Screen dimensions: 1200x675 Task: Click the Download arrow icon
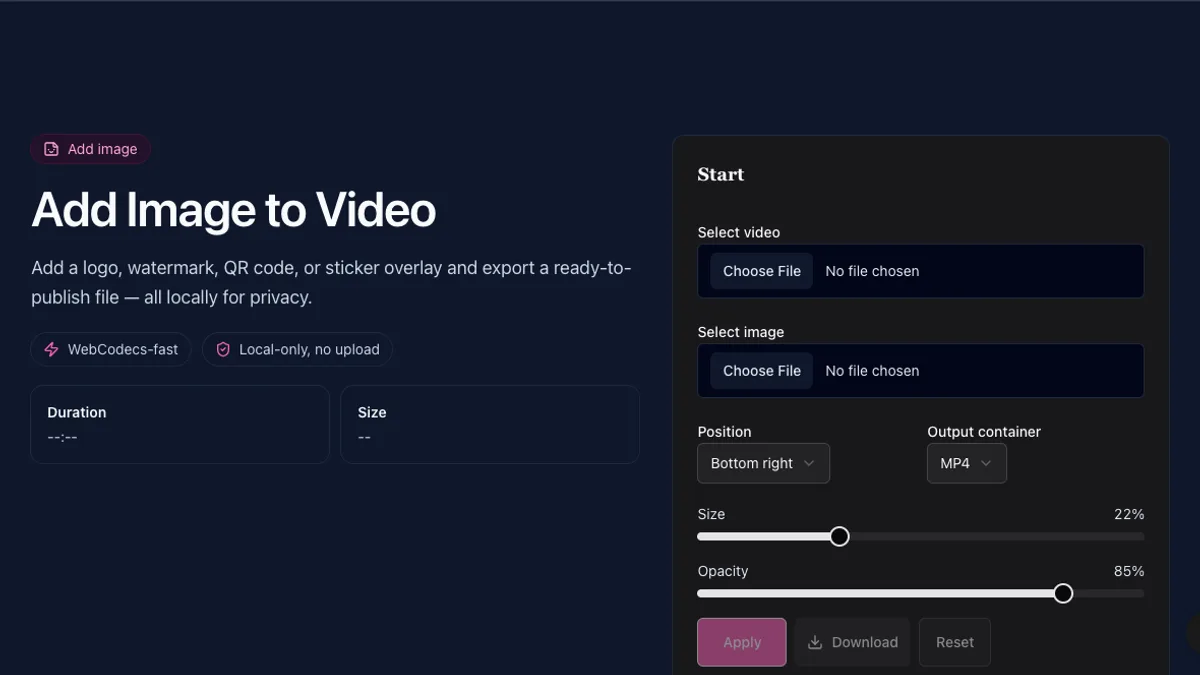click(815, 642)
